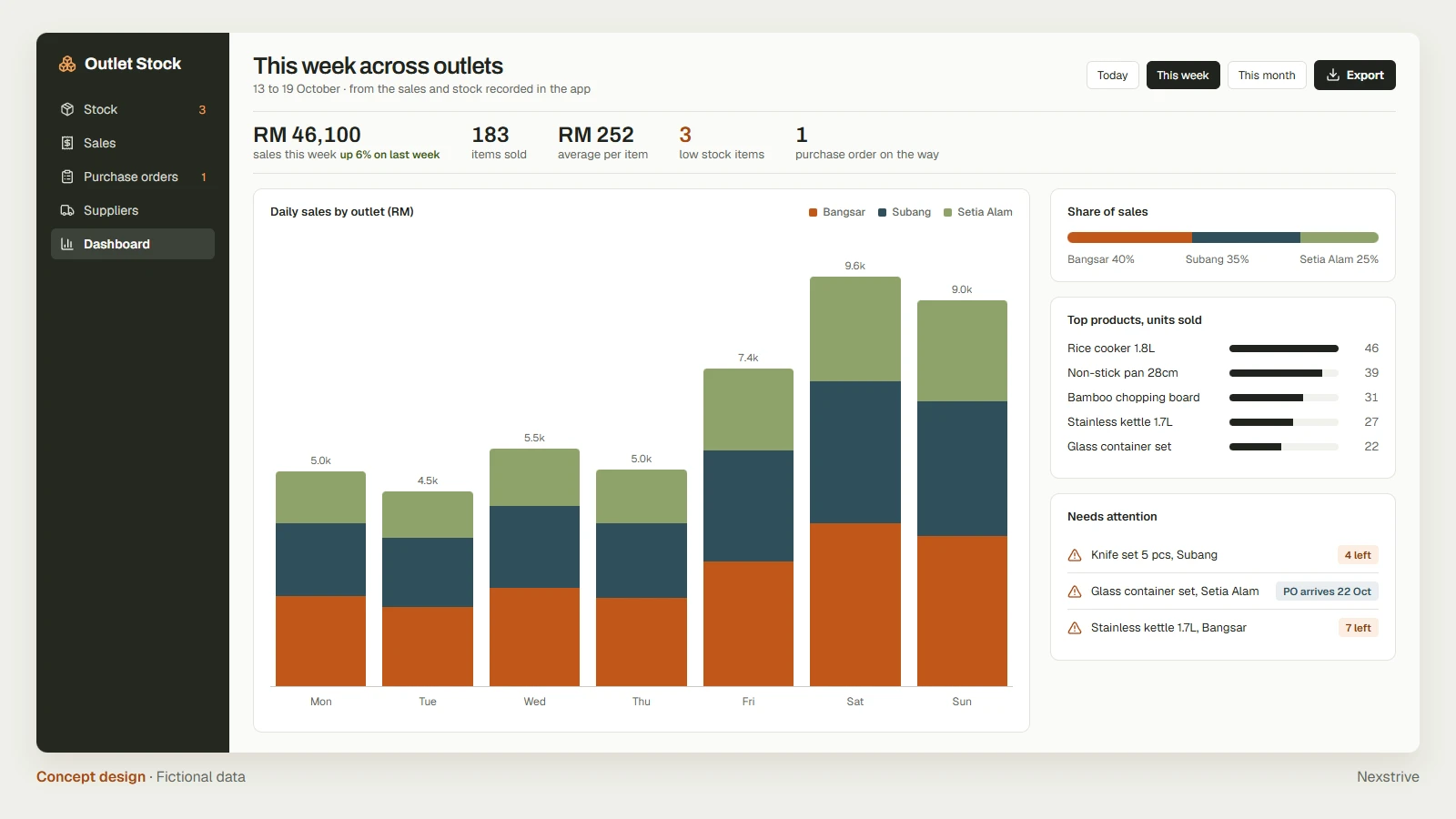
Task: Click the warning icon beside Knife set
Action: tap(1075, 555)
